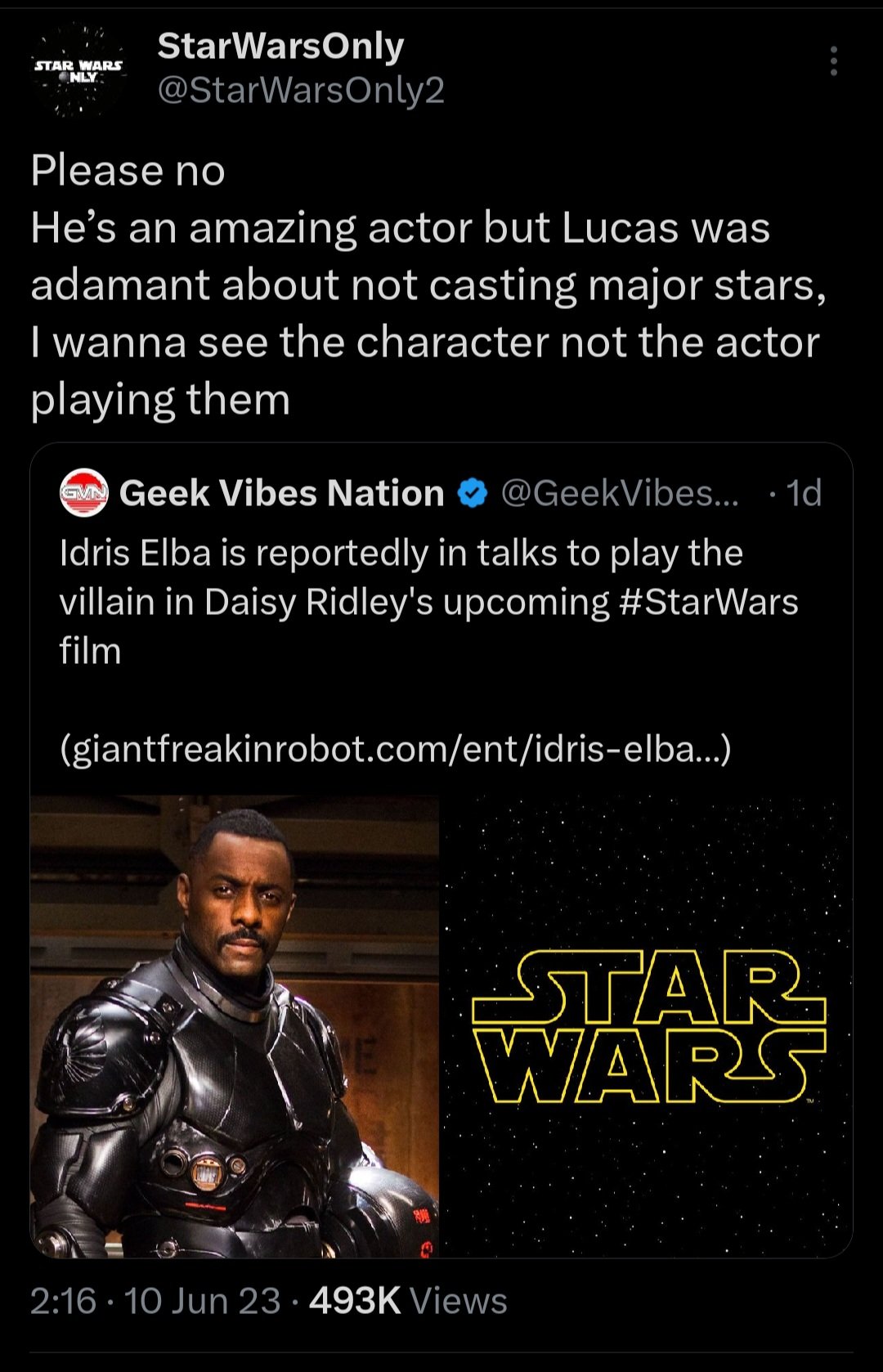Tap 'playing them' line of tweet
The height and width of the screenshot is (1372, 883).
coord(160,401)
